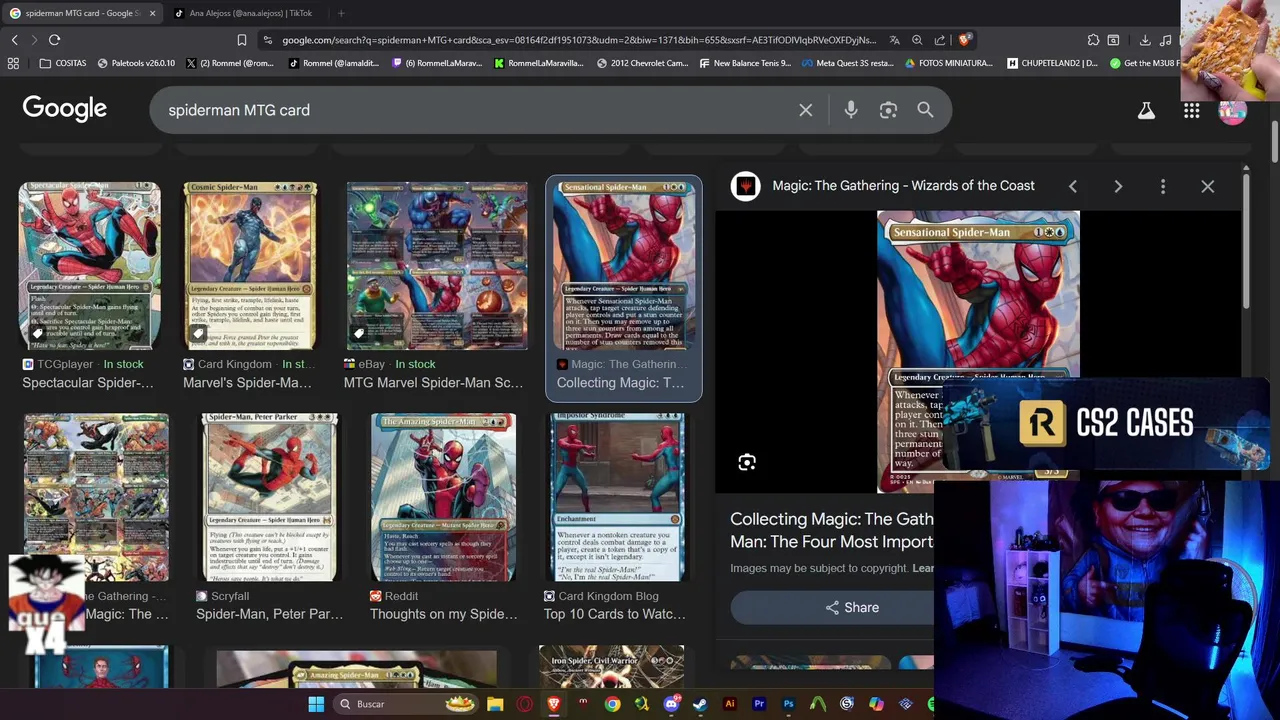Open the Spectacular Spider-Man TCGplayer thumbnail

point(89,266)
